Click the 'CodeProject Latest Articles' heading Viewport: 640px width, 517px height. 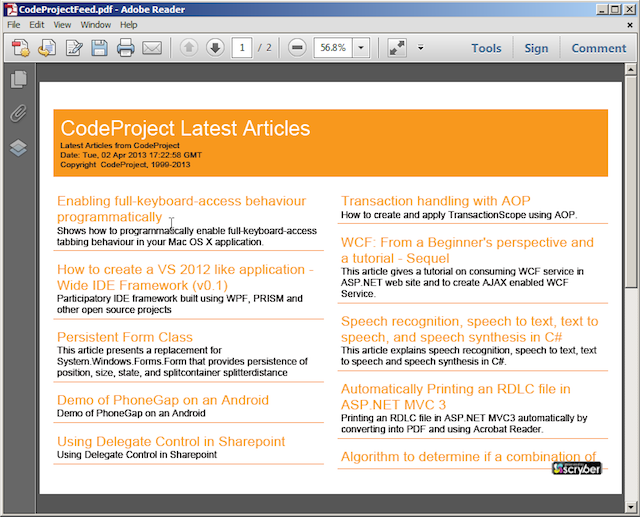coord(185,128)
